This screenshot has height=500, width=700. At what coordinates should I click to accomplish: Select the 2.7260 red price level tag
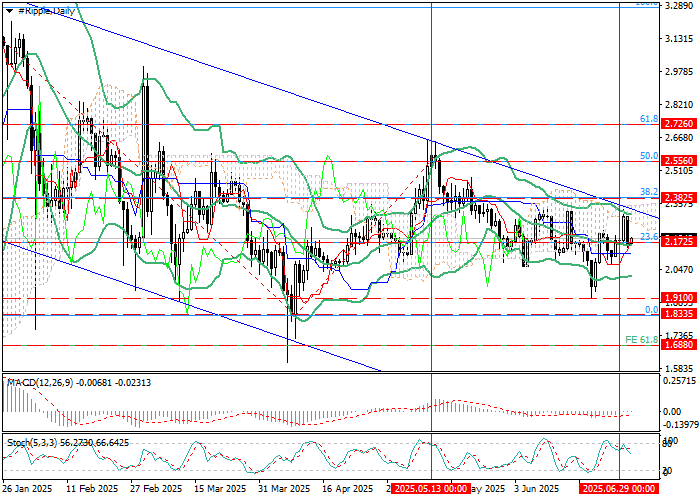(x=678, y=125)
